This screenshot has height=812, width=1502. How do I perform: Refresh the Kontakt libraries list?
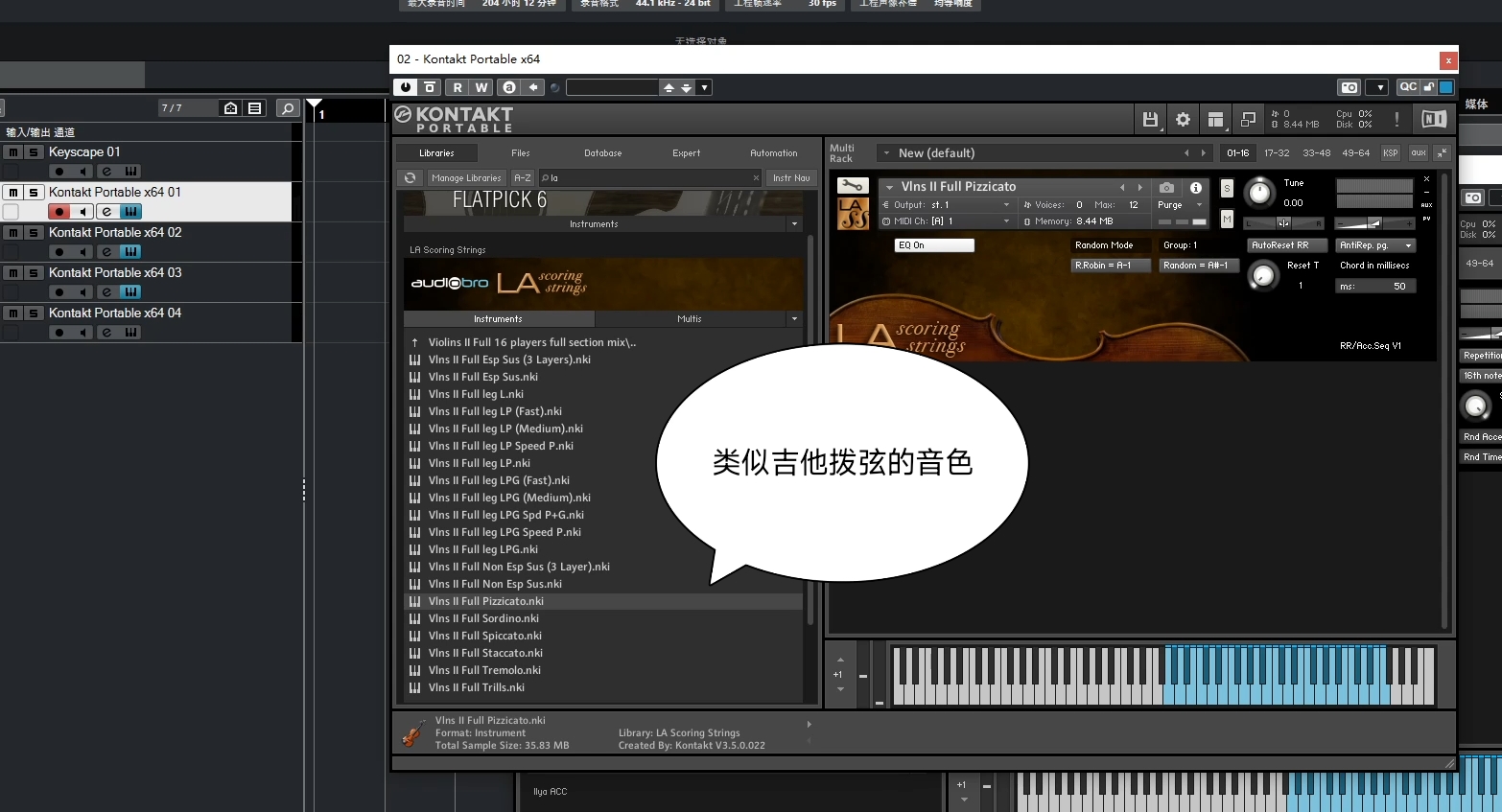411,177
